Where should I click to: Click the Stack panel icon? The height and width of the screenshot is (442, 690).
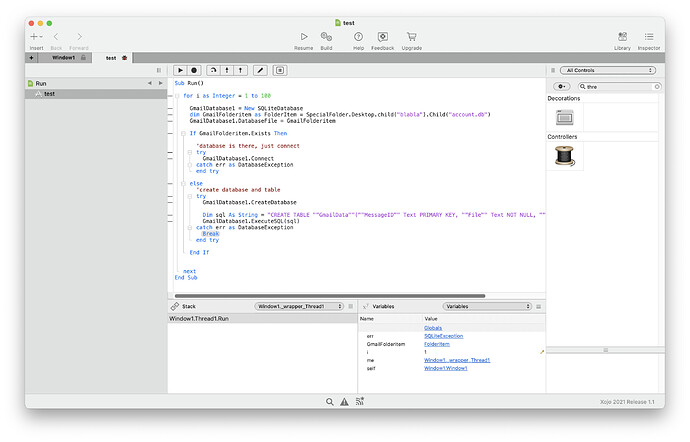(x=175, y=306)
